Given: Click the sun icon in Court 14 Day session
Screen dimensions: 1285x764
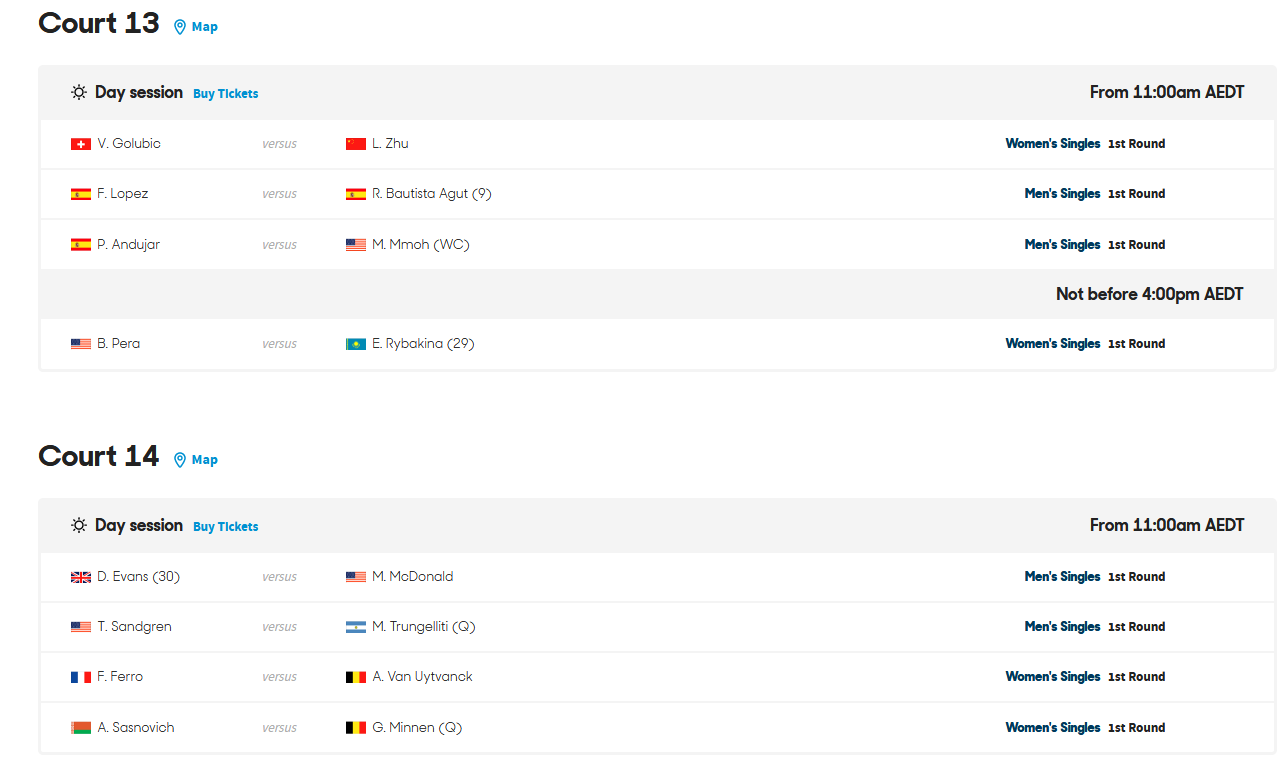Looking at the screenshot, I should (x=79, y=525).
